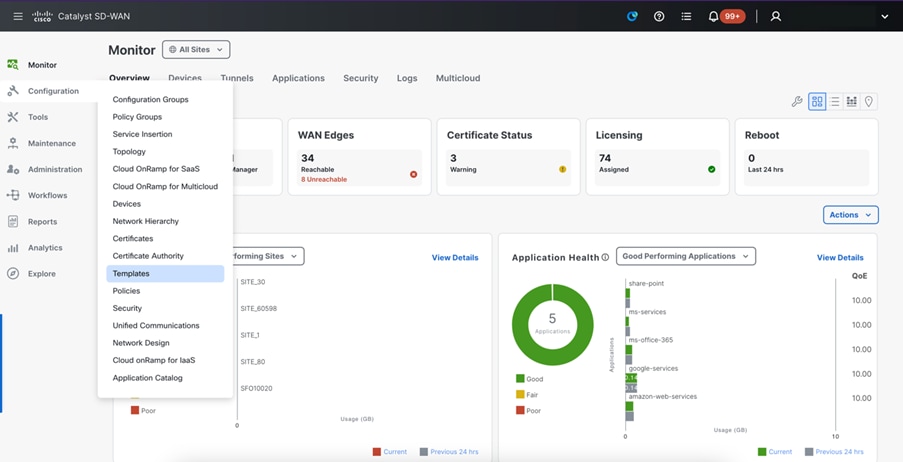Switch to the Logs tab
Viewport: 903px width, 462px height.
pos(407,78)
